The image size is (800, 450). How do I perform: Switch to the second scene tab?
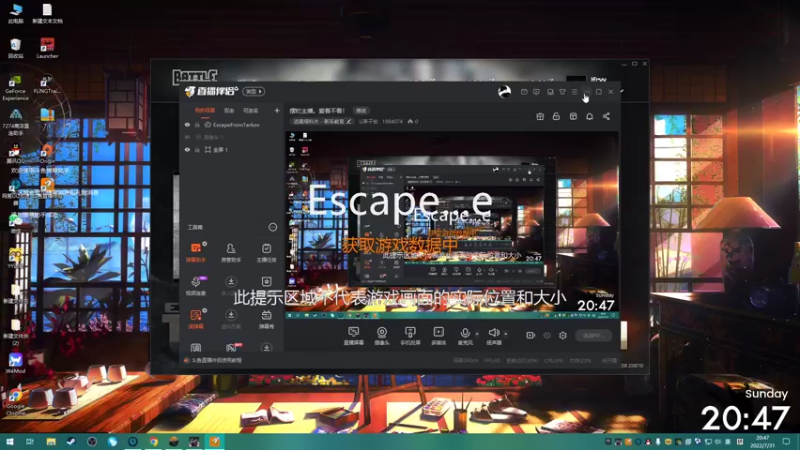pos(229,110)
